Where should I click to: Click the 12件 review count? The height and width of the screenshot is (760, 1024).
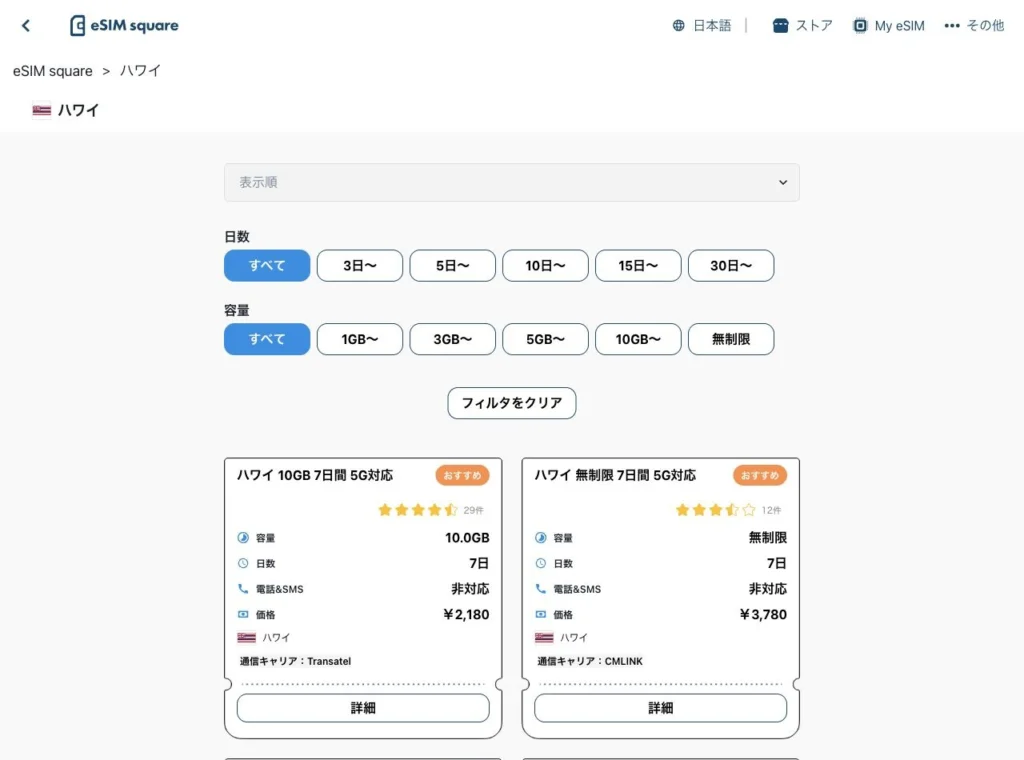click(771, 510)
